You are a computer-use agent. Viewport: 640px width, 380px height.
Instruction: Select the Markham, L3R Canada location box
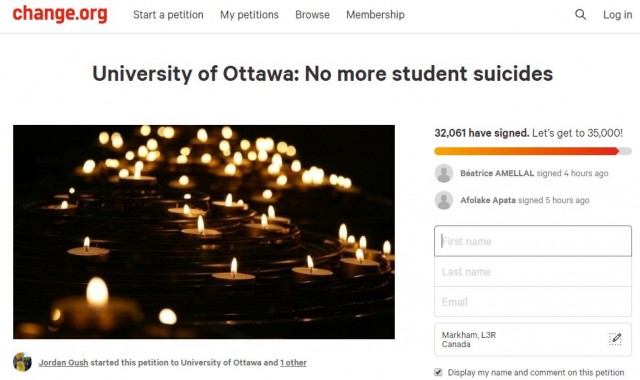533,340
